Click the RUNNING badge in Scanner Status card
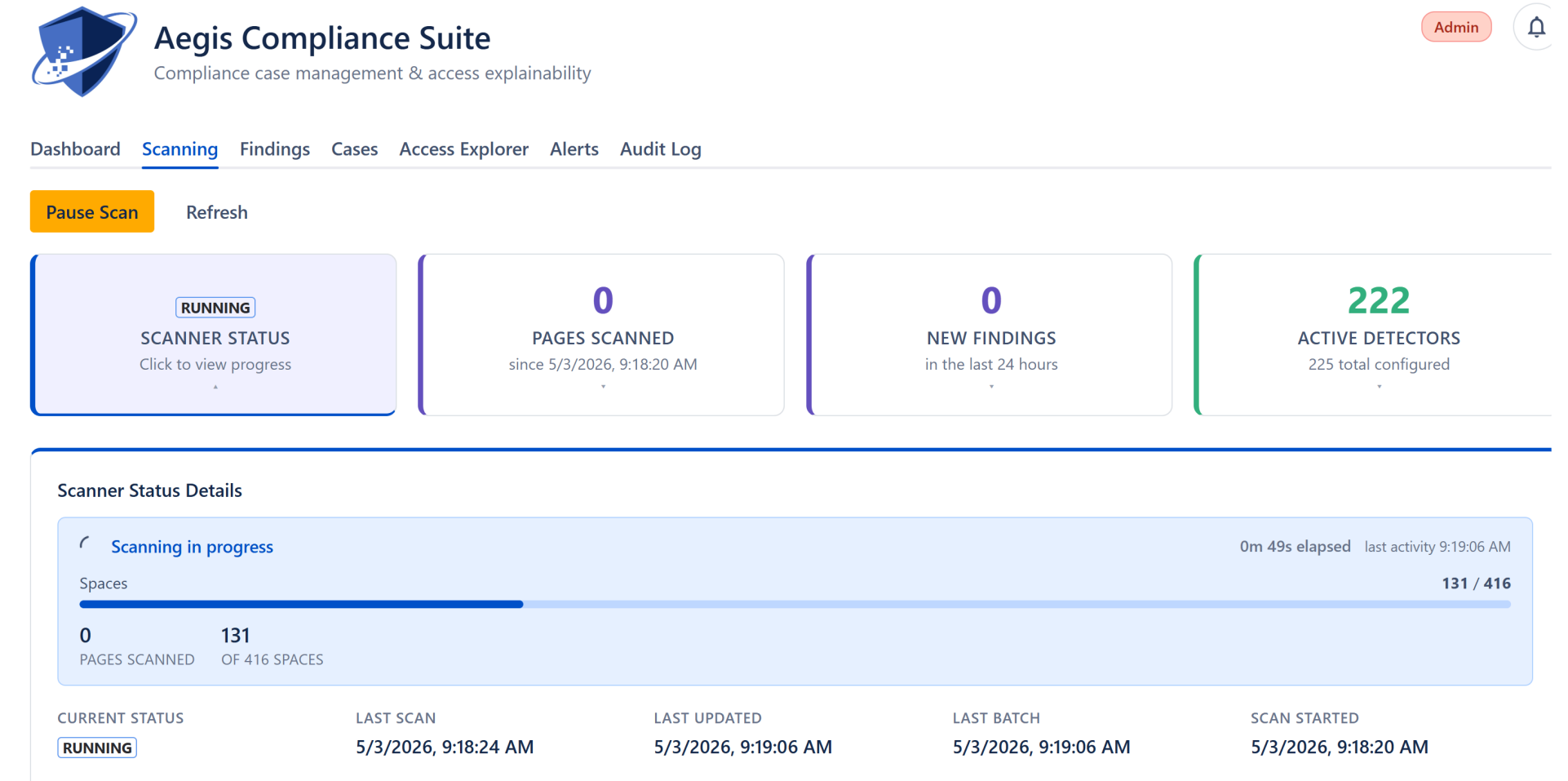This screenshot has width=1568, height=781. tap(215, 308)
